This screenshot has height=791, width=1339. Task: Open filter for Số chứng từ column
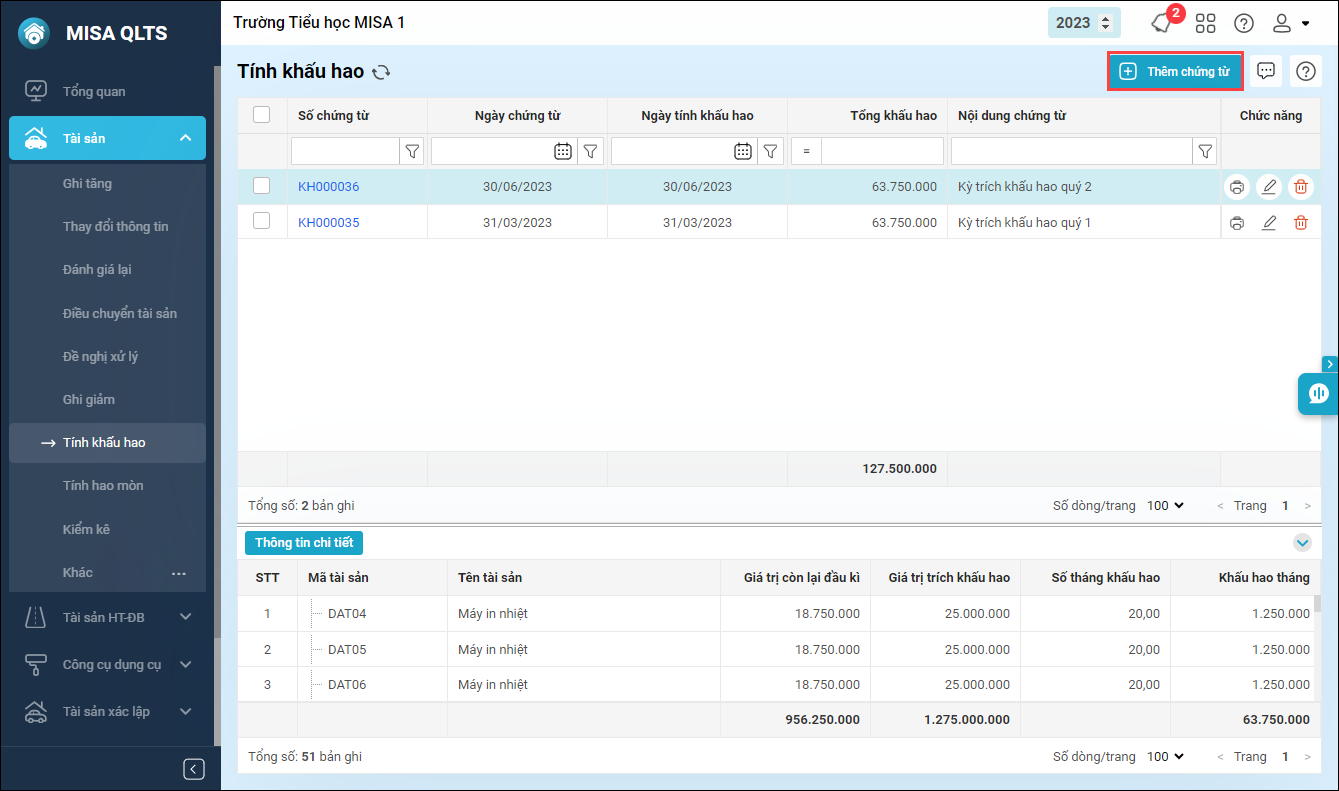412,151
